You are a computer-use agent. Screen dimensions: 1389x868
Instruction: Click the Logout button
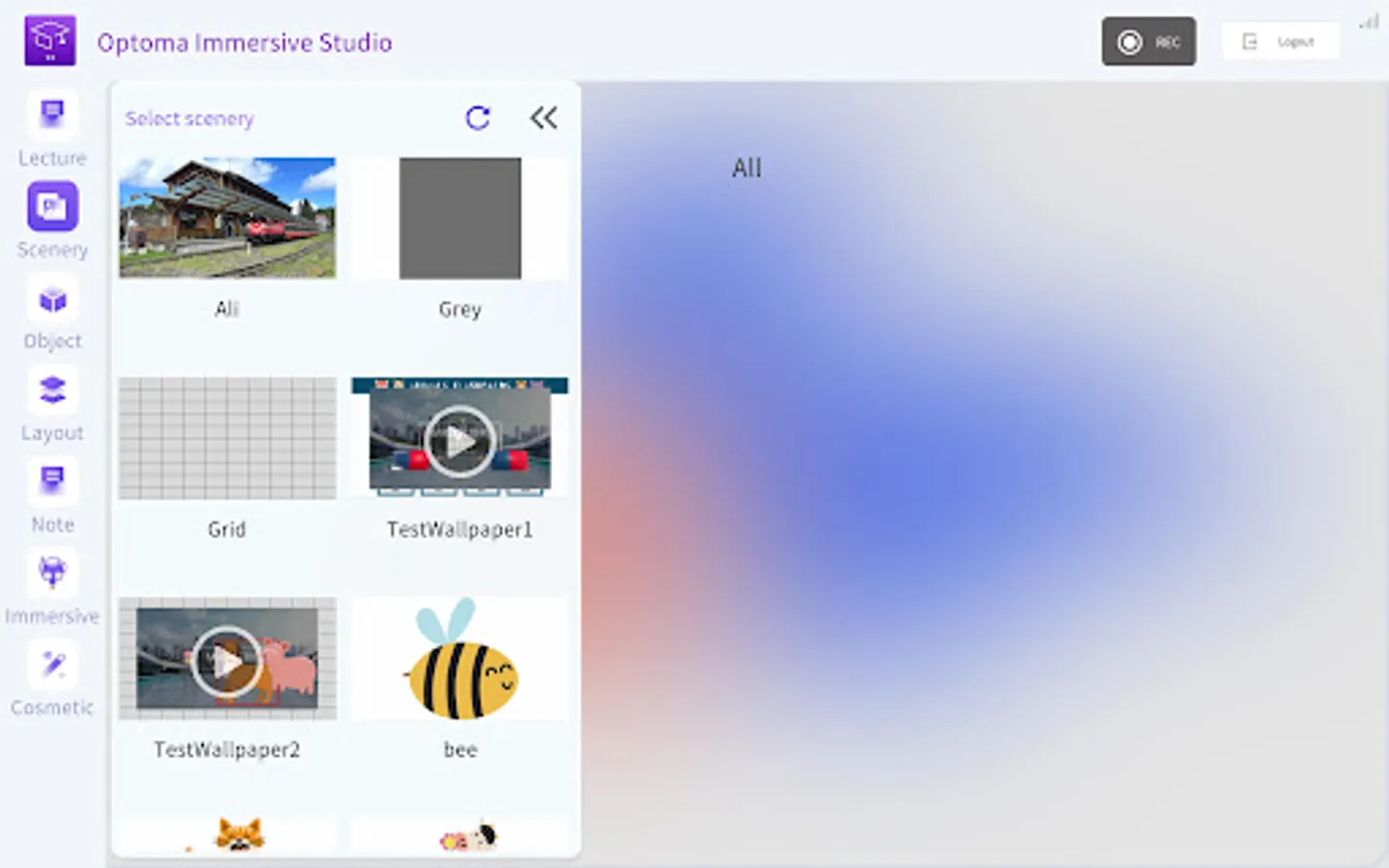pos(1280,41)
